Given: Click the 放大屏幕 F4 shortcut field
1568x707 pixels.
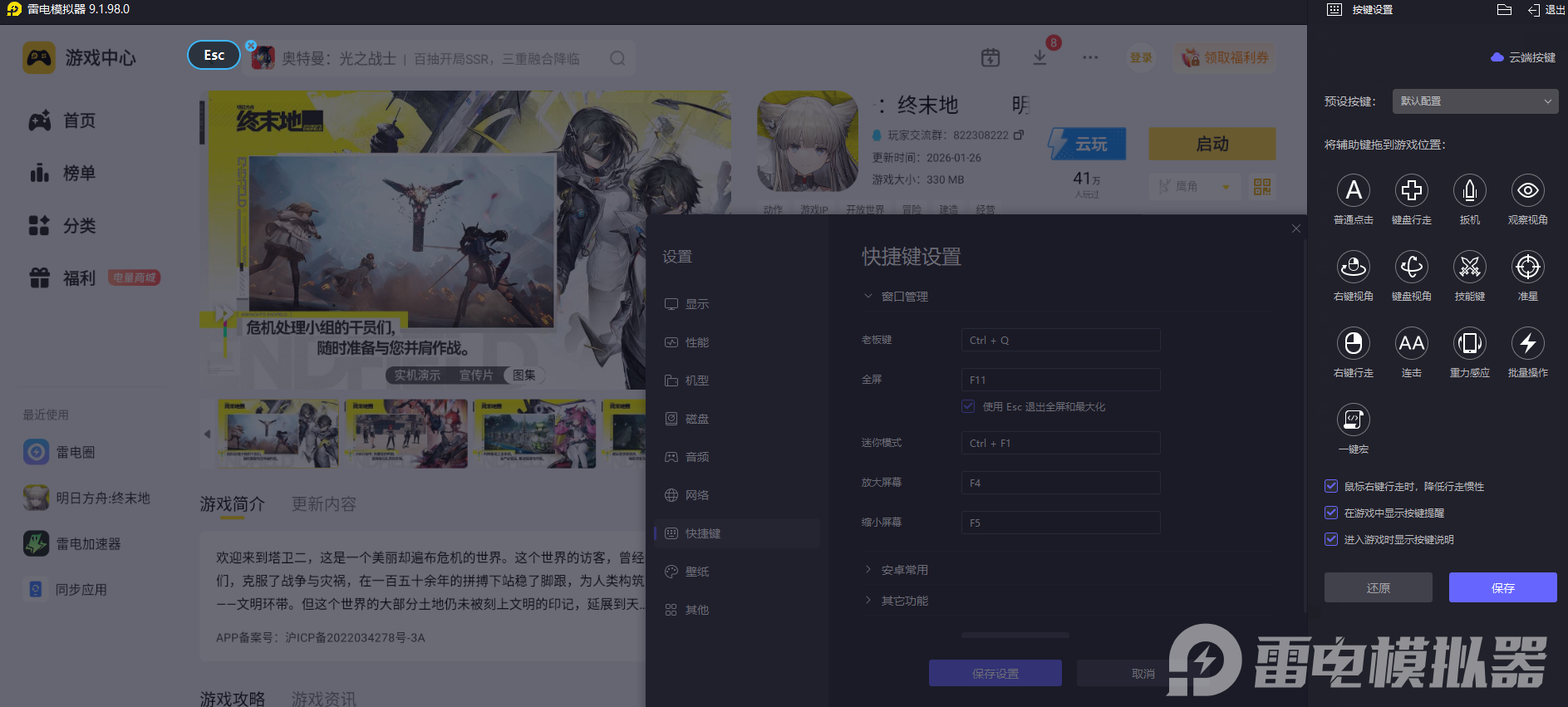Looking at the screenshot, I should coord(1060,483).
